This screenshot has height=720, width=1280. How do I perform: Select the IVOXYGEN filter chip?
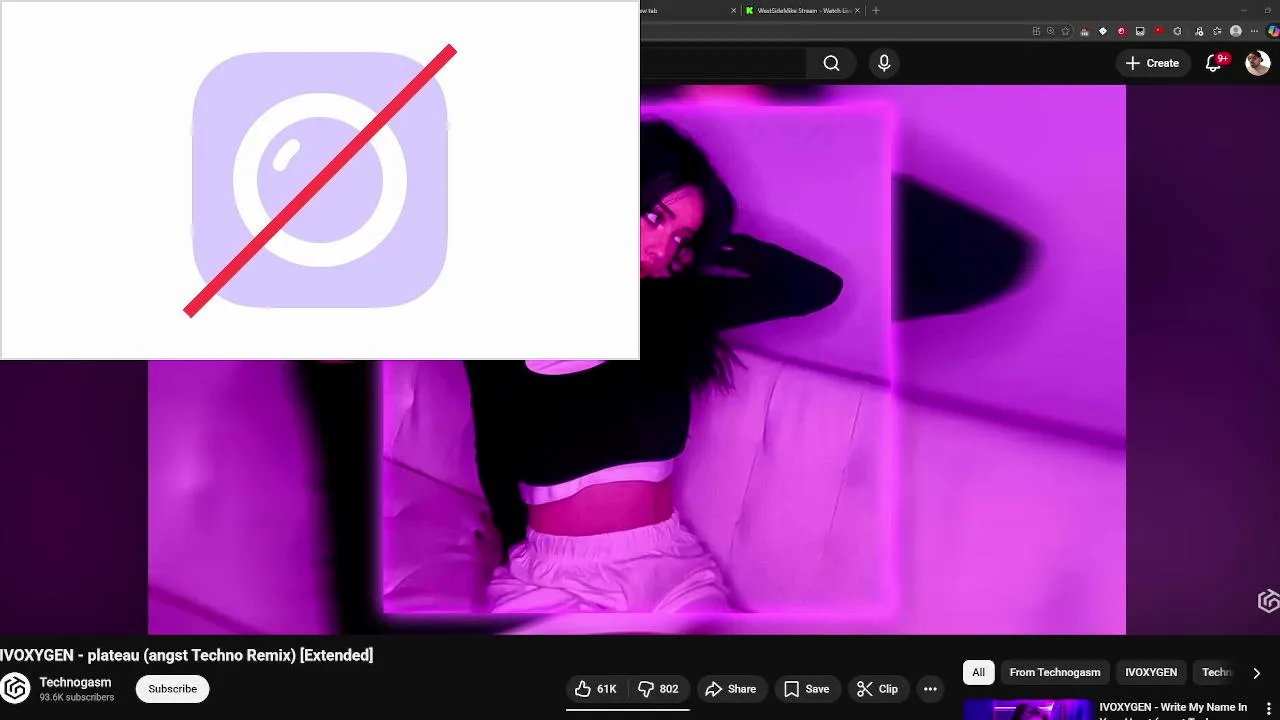click(1151, 672)
